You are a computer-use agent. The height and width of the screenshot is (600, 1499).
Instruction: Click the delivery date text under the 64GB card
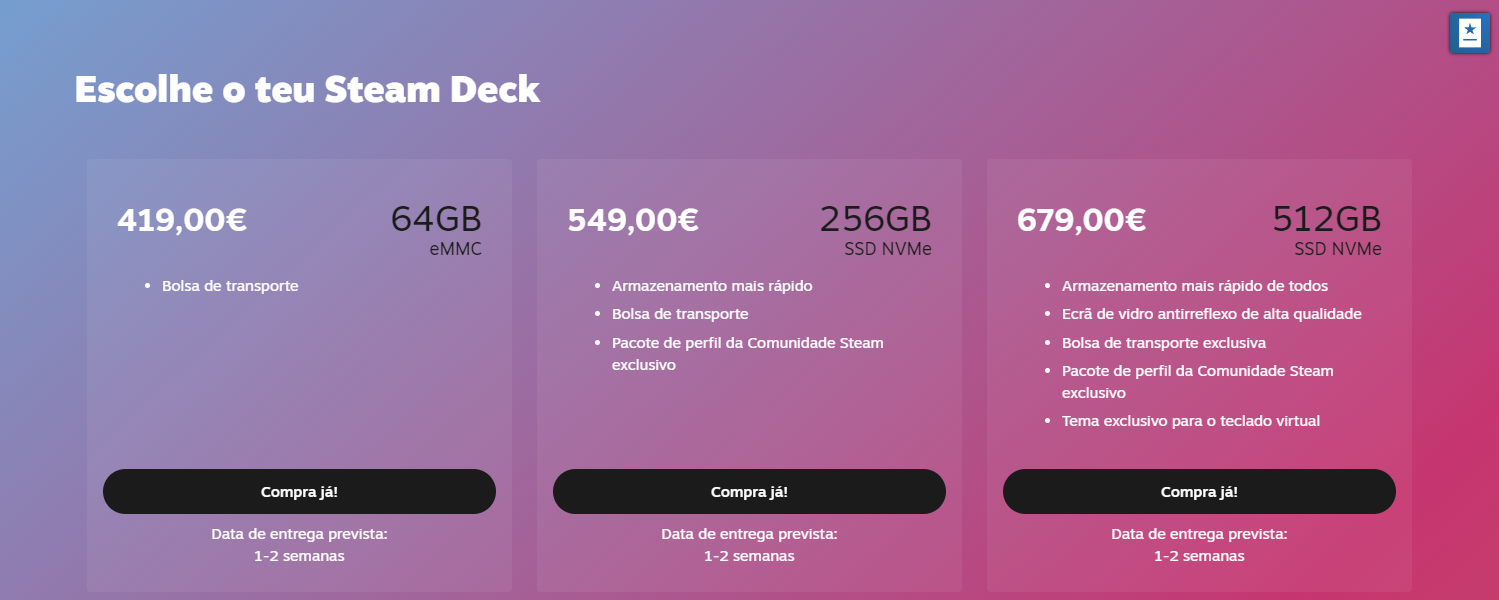point(299,545)
